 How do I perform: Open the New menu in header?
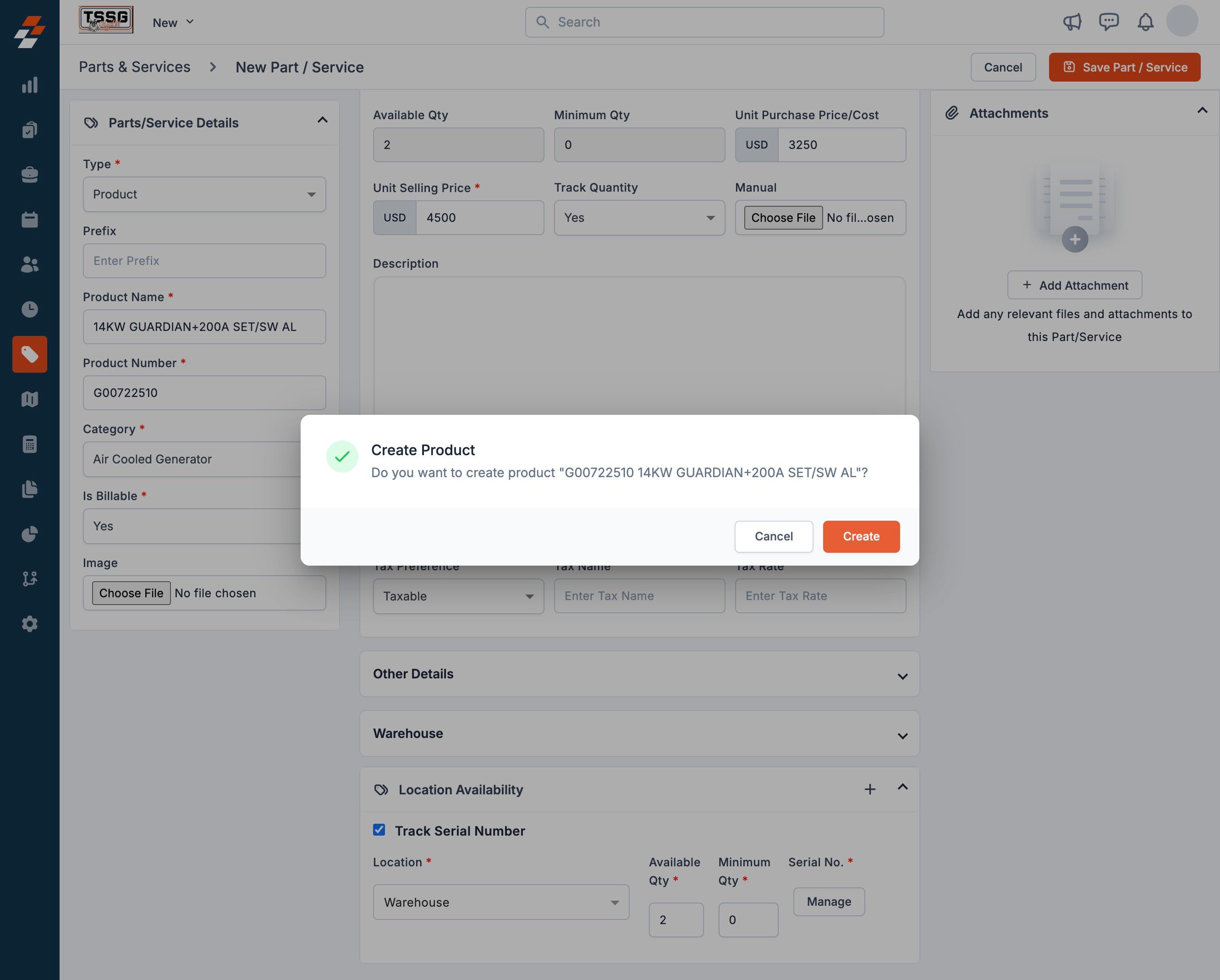[x=173, y=22]
